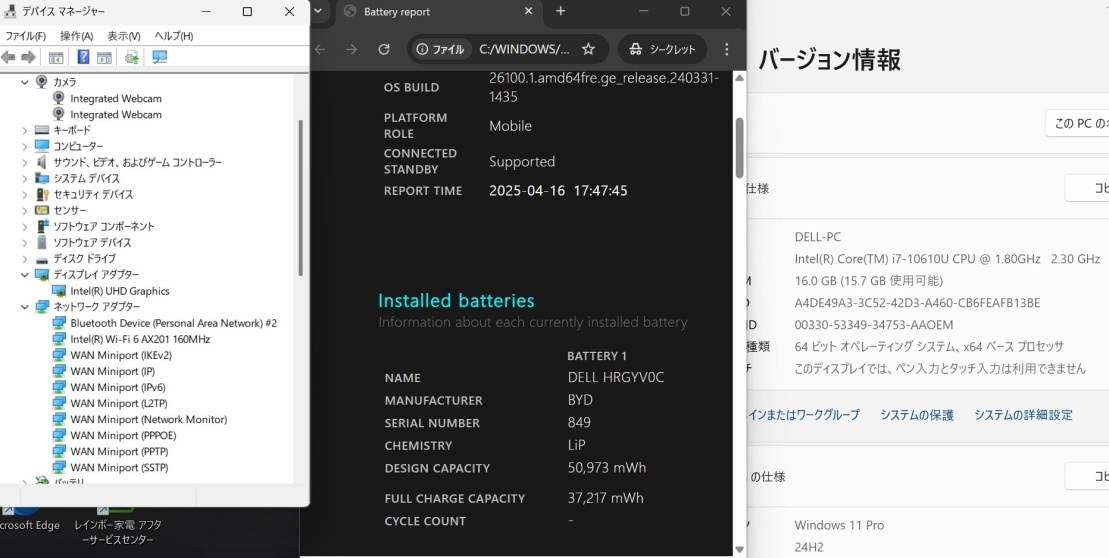Reload the Battery report page
Image resolution: width=1109 pixels, height=558 pixels.
[384, 49]
